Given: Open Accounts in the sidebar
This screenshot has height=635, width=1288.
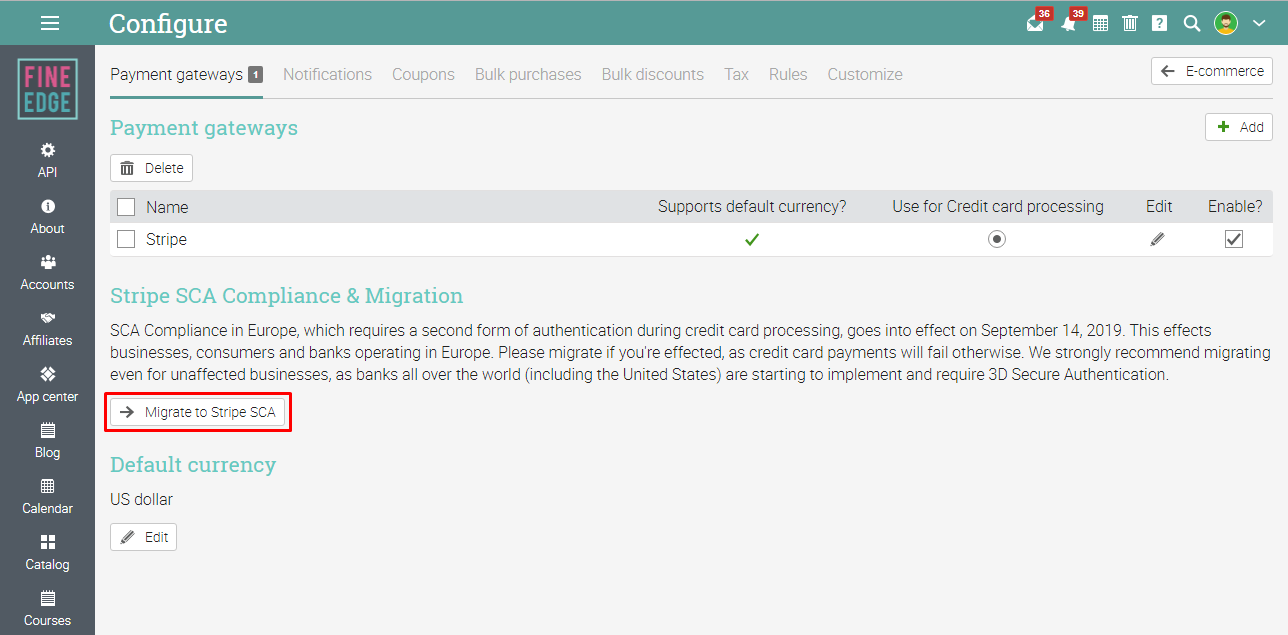Looking at the screenshot, I should 47,272.
